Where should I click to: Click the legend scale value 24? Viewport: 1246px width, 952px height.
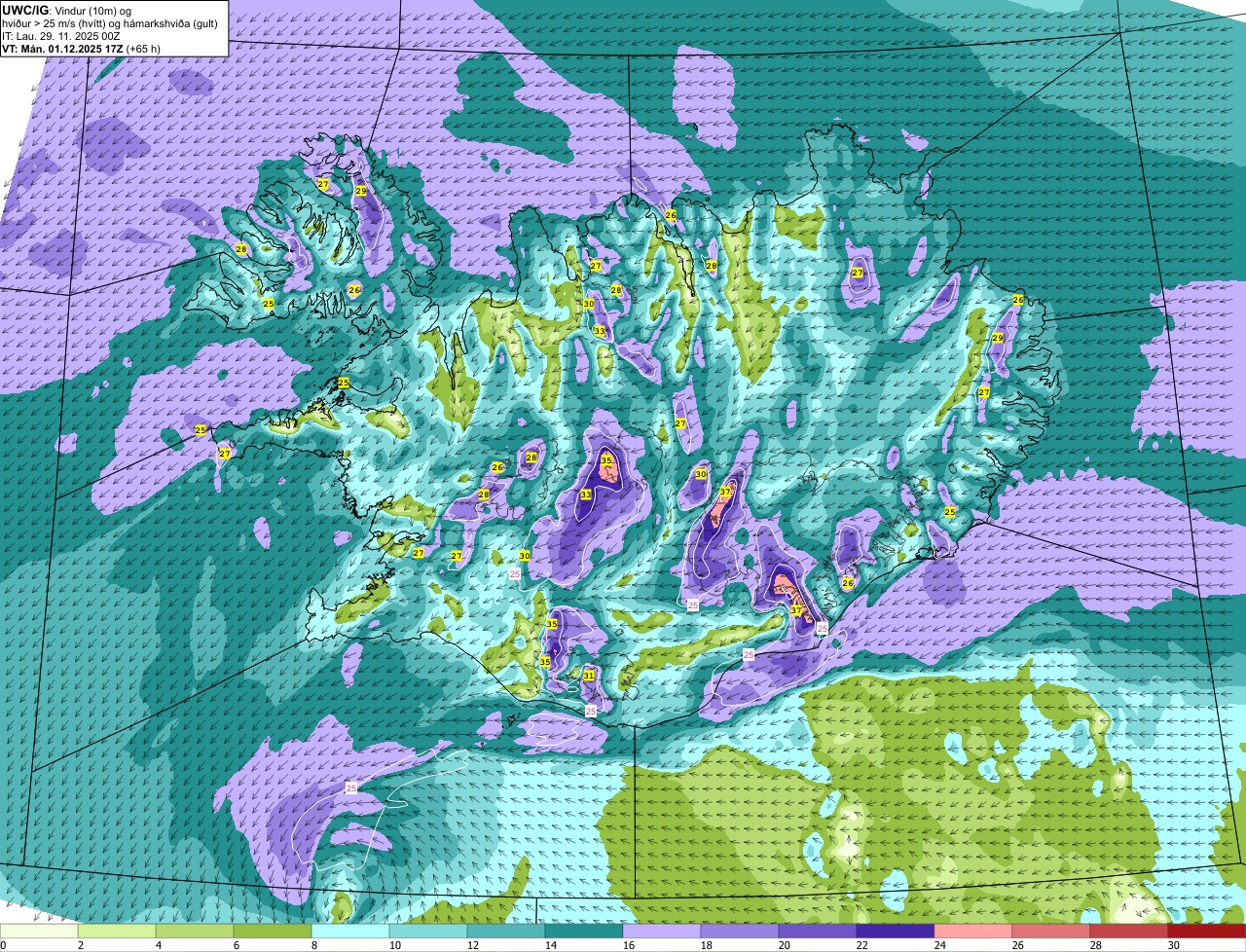[939, 945]
